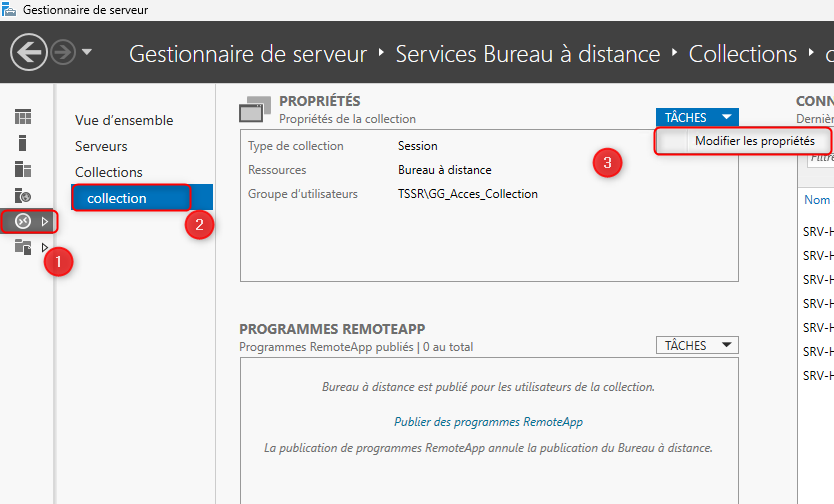Select Vue d'ensemble in navigation
The image size is (834, 504).
tap(124, 120)
